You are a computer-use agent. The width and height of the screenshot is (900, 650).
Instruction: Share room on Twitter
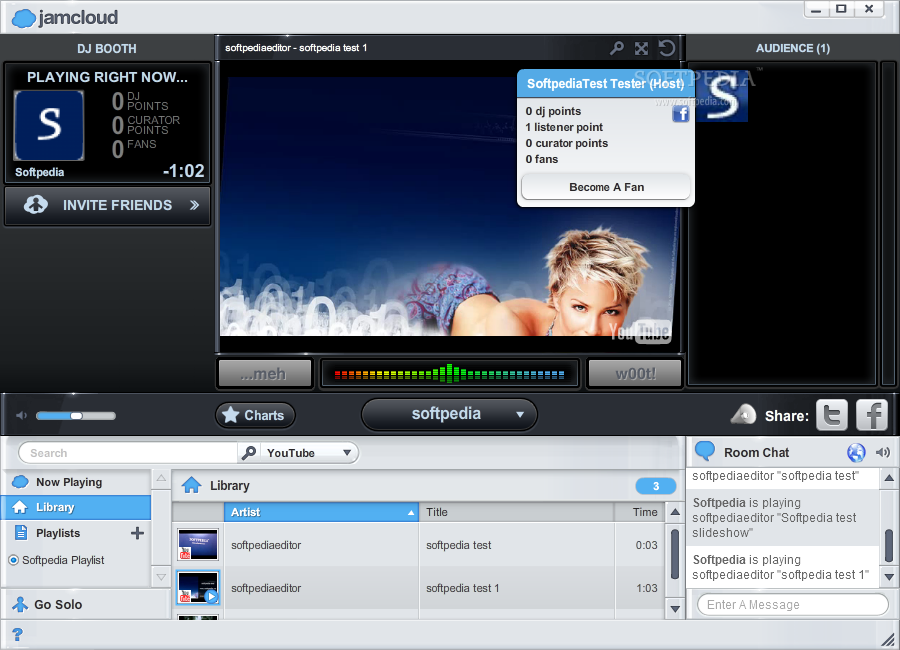click(832, 415)
